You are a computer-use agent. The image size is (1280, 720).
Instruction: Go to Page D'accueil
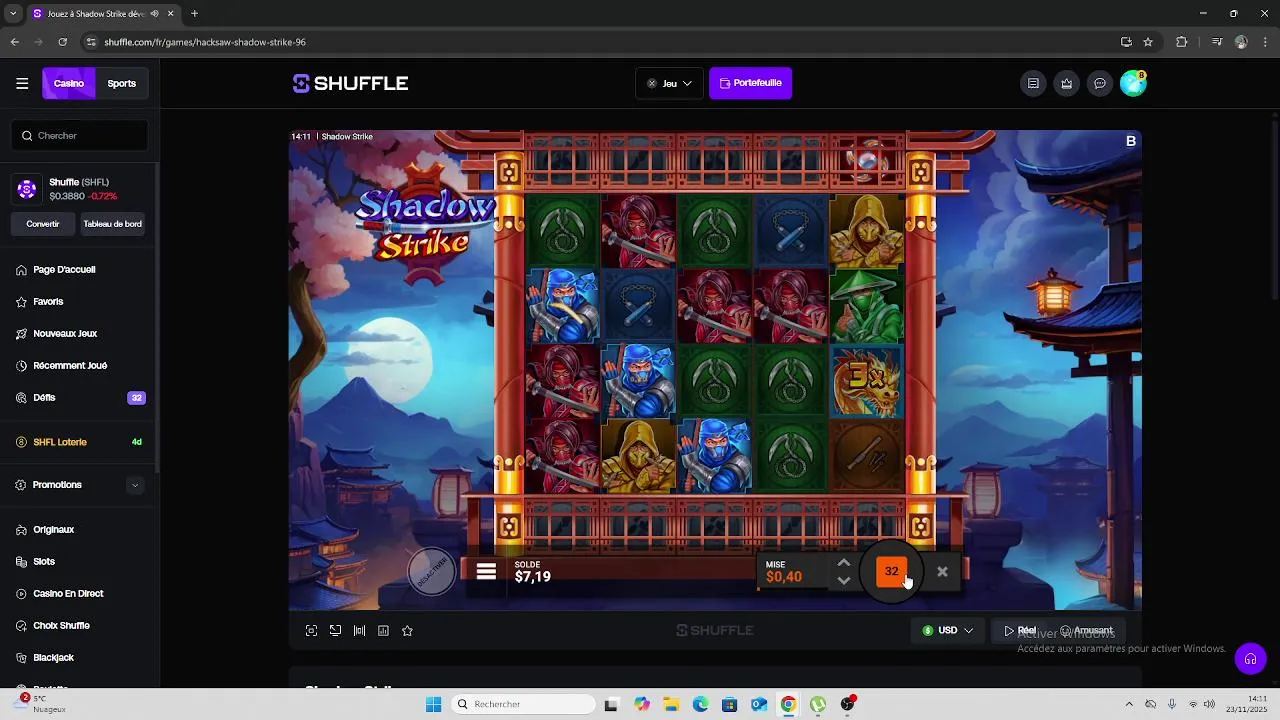pos(64,270)
